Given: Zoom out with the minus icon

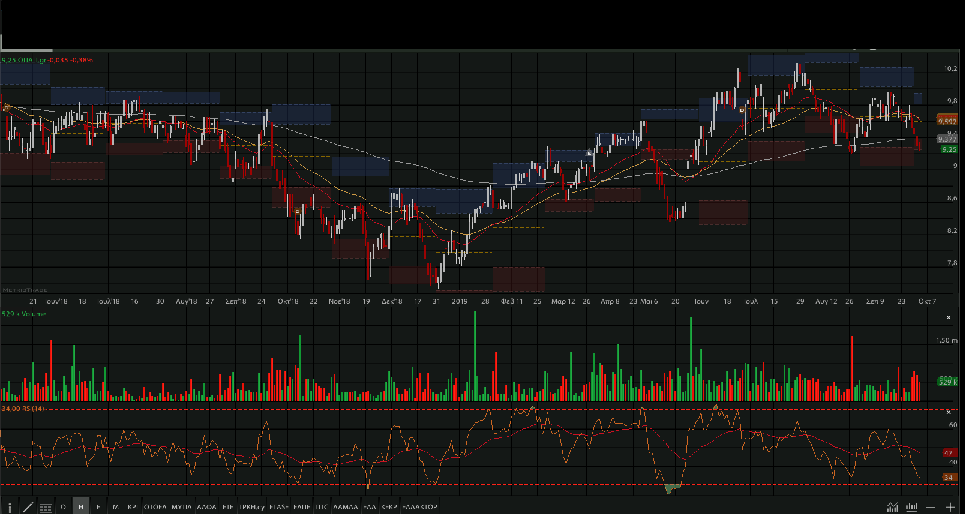Looking at the screenshot, I should [931, 507].
